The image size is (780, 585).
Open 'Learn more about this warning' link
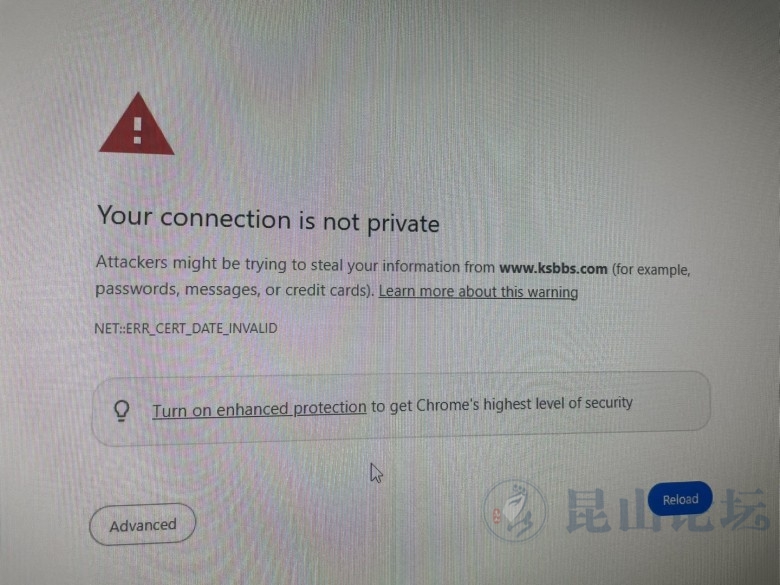pyautogui.click(x=478, y=292)
